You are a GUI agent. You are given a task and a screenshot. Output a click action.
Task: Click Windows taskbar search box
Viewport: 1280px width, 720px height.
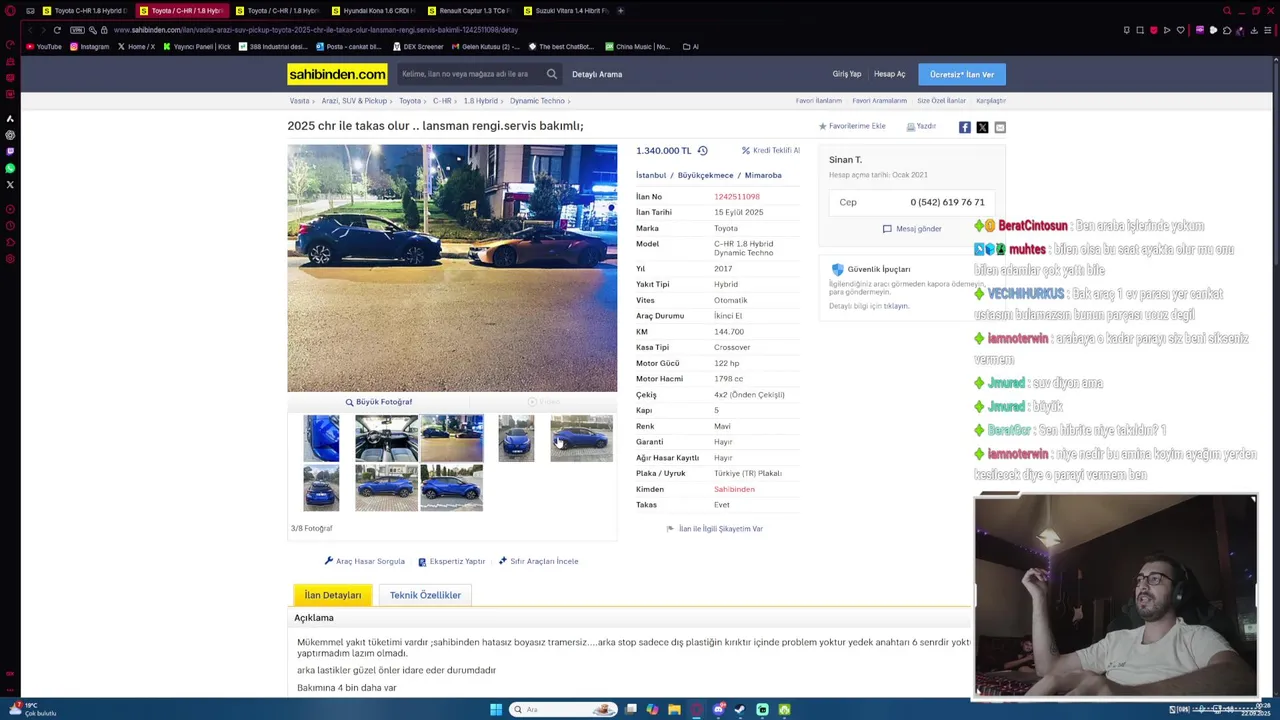[x=563, y=710]
